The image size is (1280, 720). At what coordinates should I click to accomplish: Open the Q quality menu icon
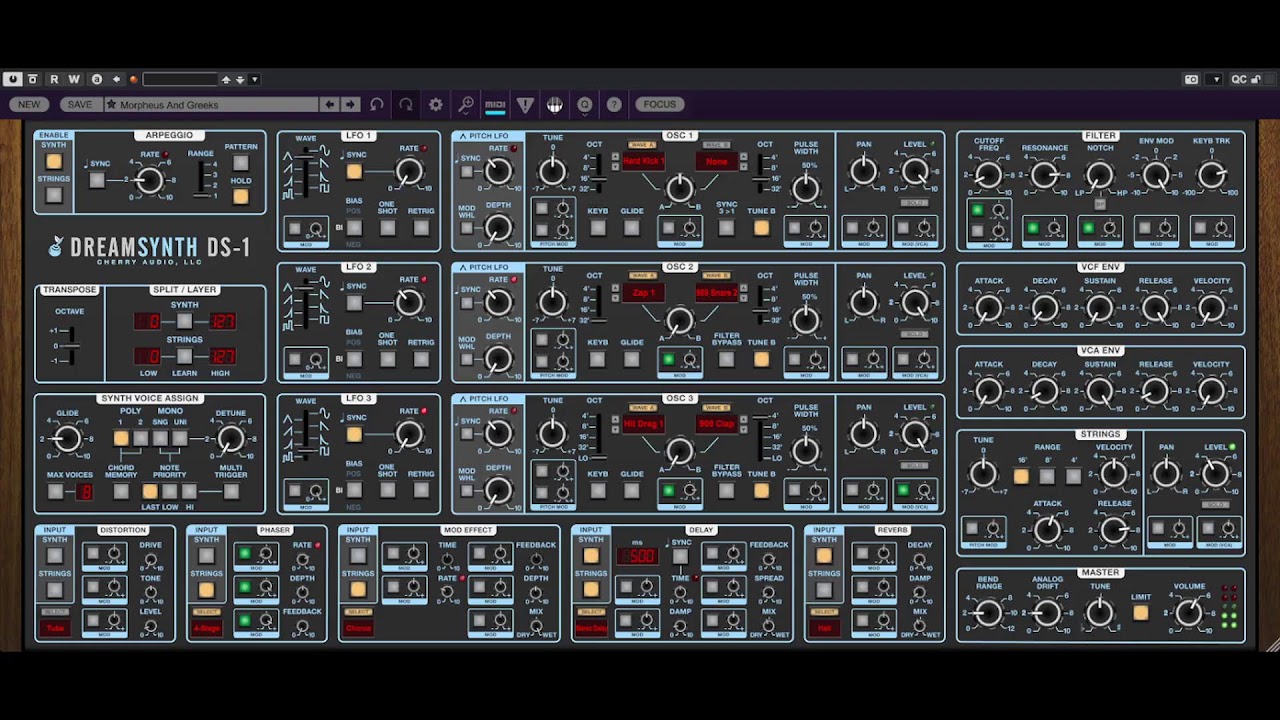[585, 104]
